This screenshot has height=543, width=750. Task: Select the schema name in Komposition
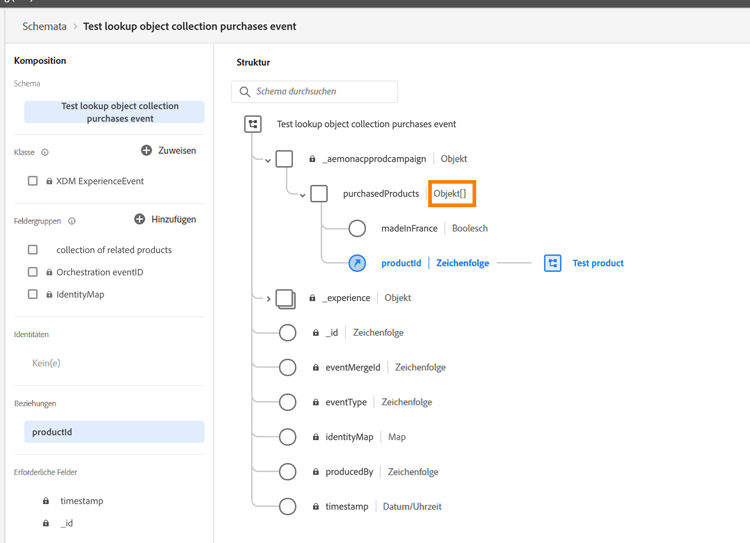click(114, 112)
